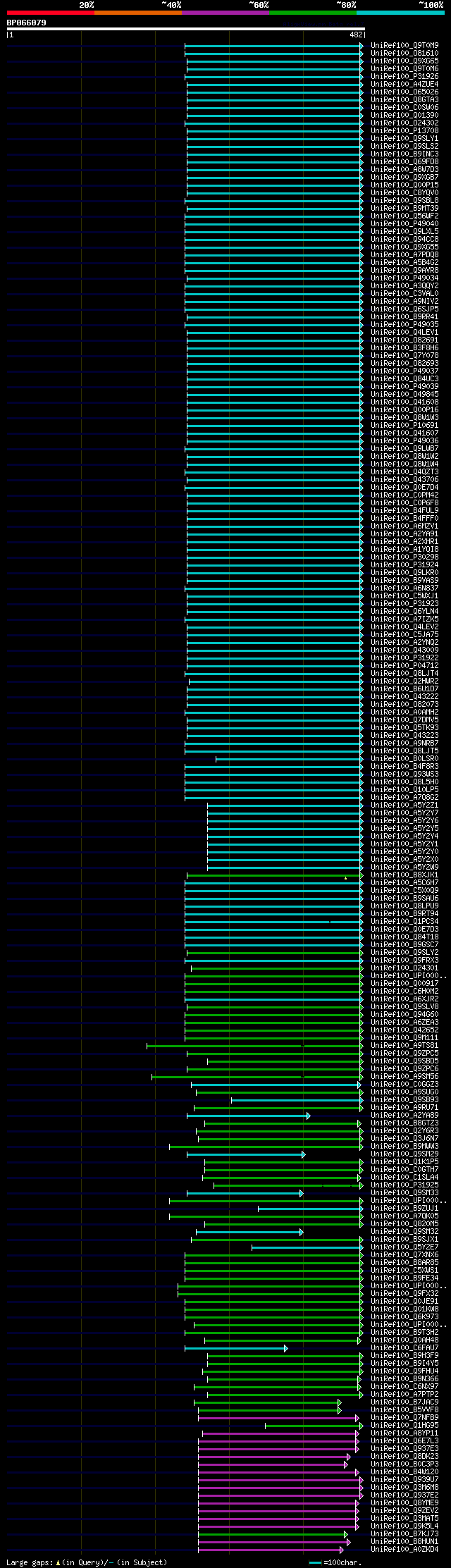Pick the UniRef100_Q9AVR8 hit name
The width and height of the screenshot is (451, 1568).
404,270
